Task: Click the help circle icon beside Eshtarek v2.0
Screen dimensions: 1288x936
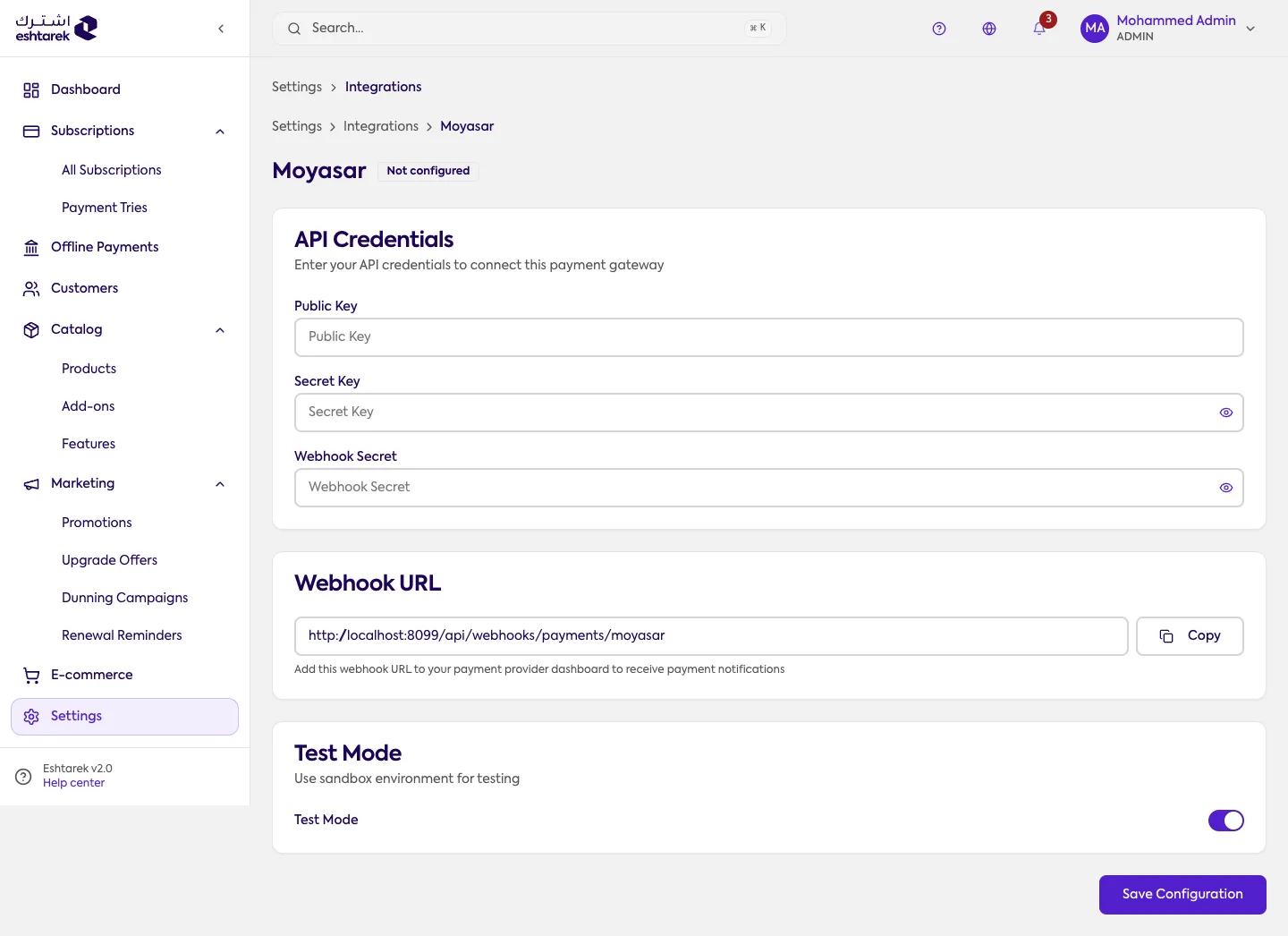Action: [x=23, y=776]
